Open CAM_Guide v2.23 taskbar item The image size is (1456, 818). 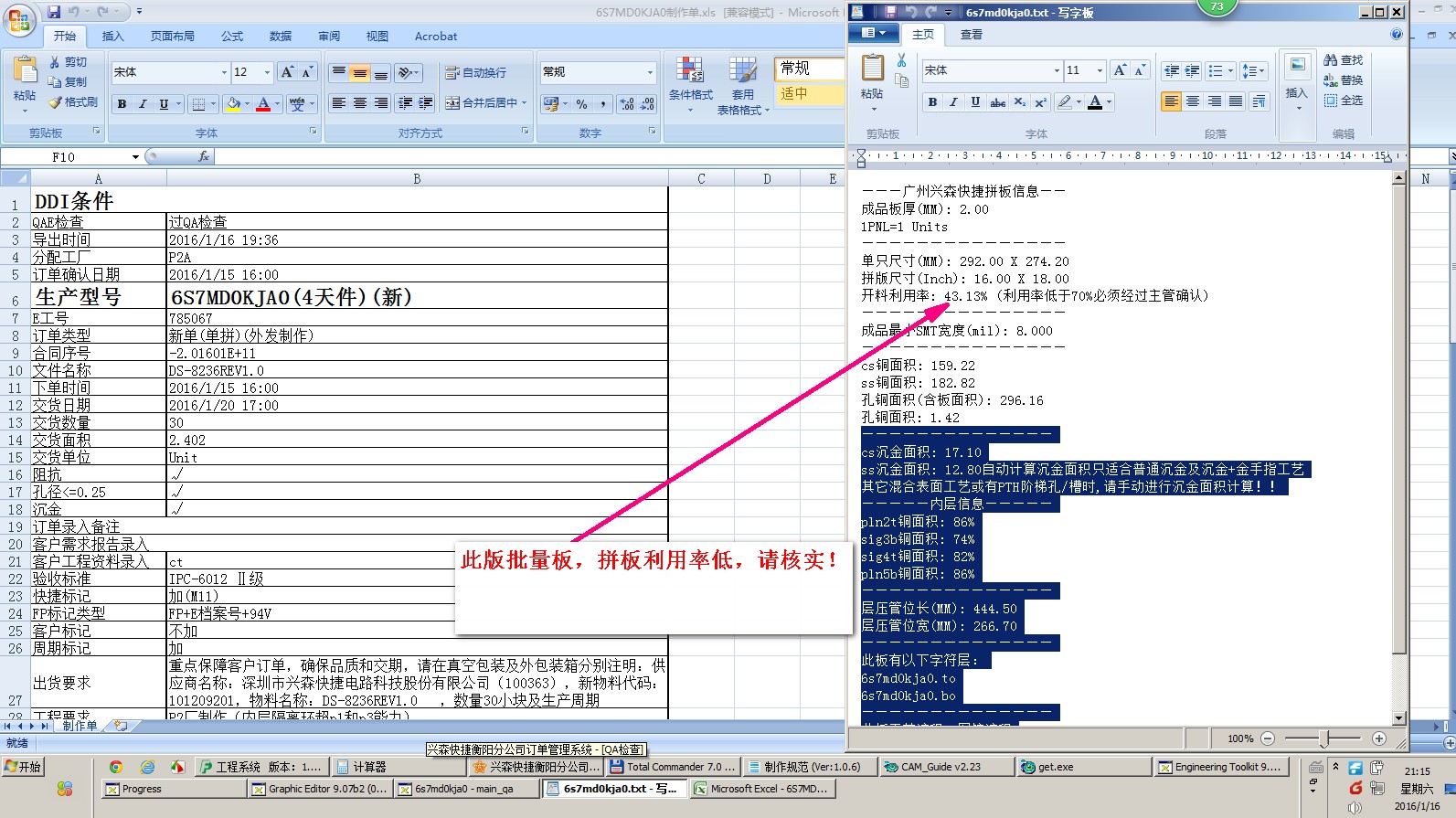946,767
